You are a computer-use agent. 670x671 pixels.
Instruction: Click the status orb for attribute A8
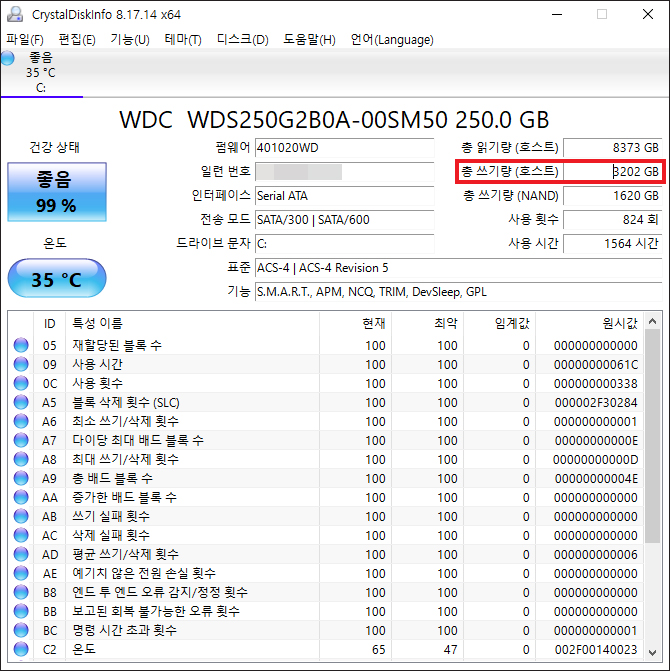[x=21, y=459]
